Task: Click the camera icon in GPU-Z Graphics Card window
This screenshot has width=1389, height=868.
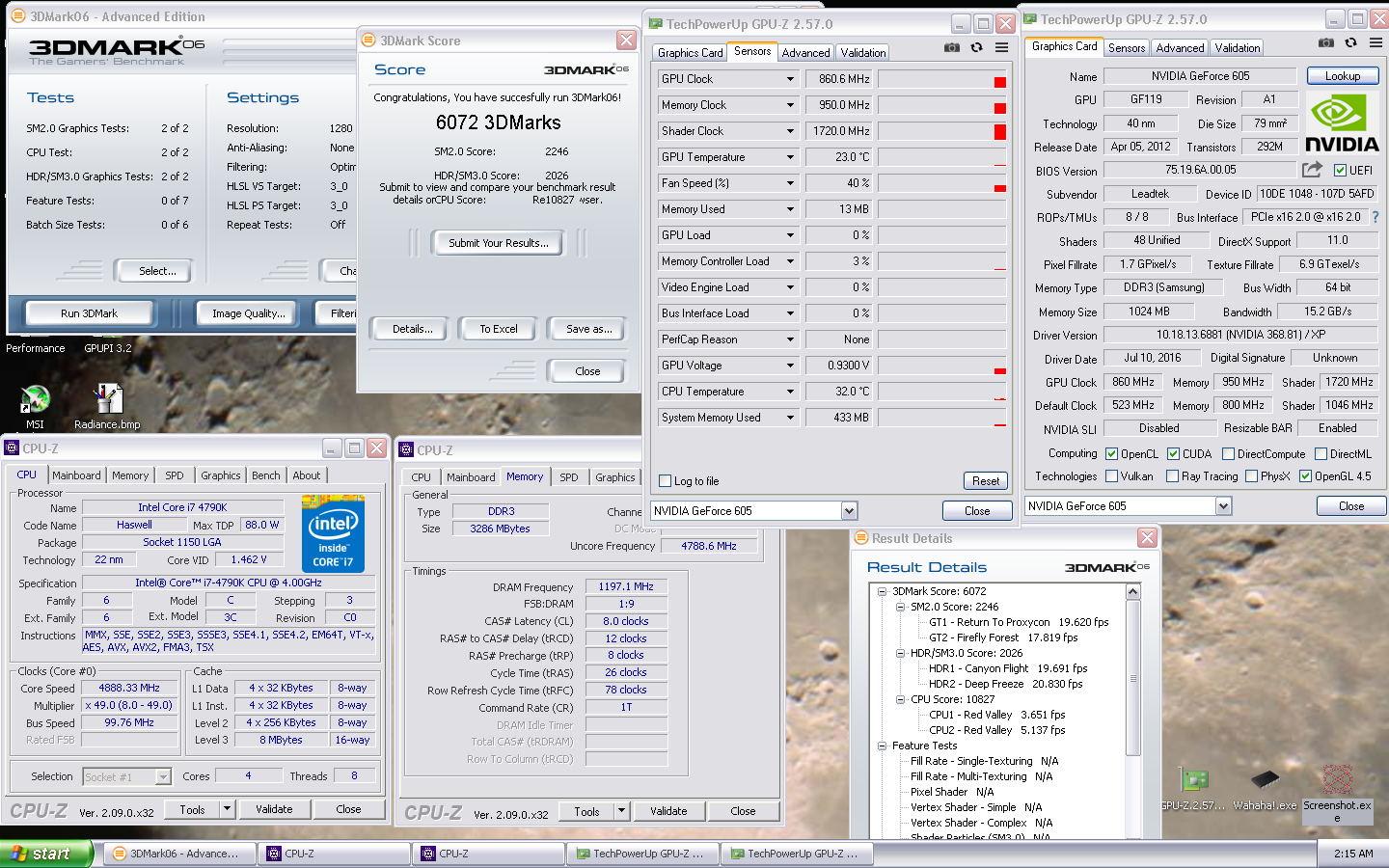Action: click(x=1326, y=42)
